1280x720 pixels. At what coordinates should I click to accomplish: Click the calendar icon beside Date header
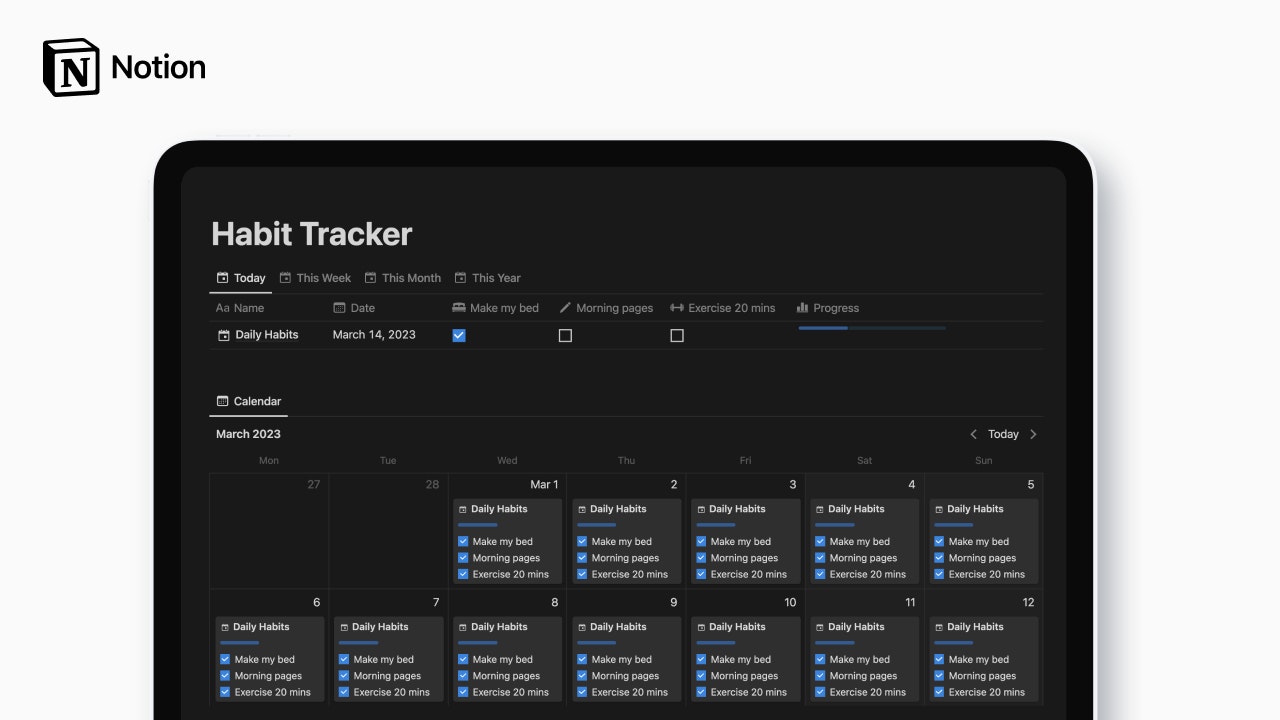coord(339,308)
